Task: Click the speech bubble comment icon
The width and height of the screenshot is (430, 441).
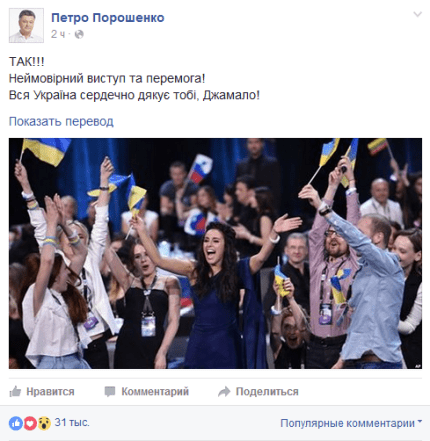Action: [x=110, y=391]
